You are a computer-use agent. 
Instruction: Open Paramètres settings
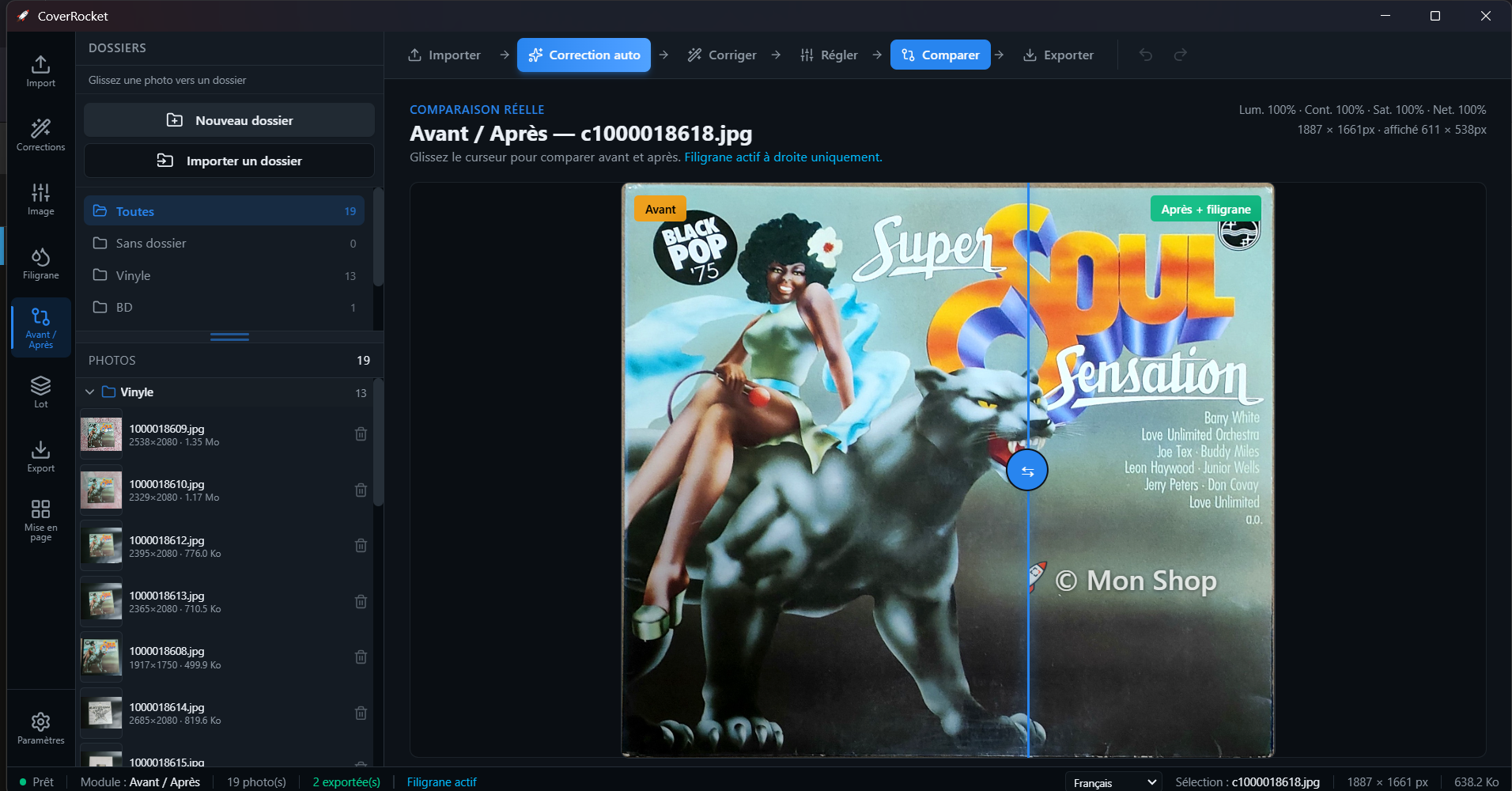click(x=40, y=729)
